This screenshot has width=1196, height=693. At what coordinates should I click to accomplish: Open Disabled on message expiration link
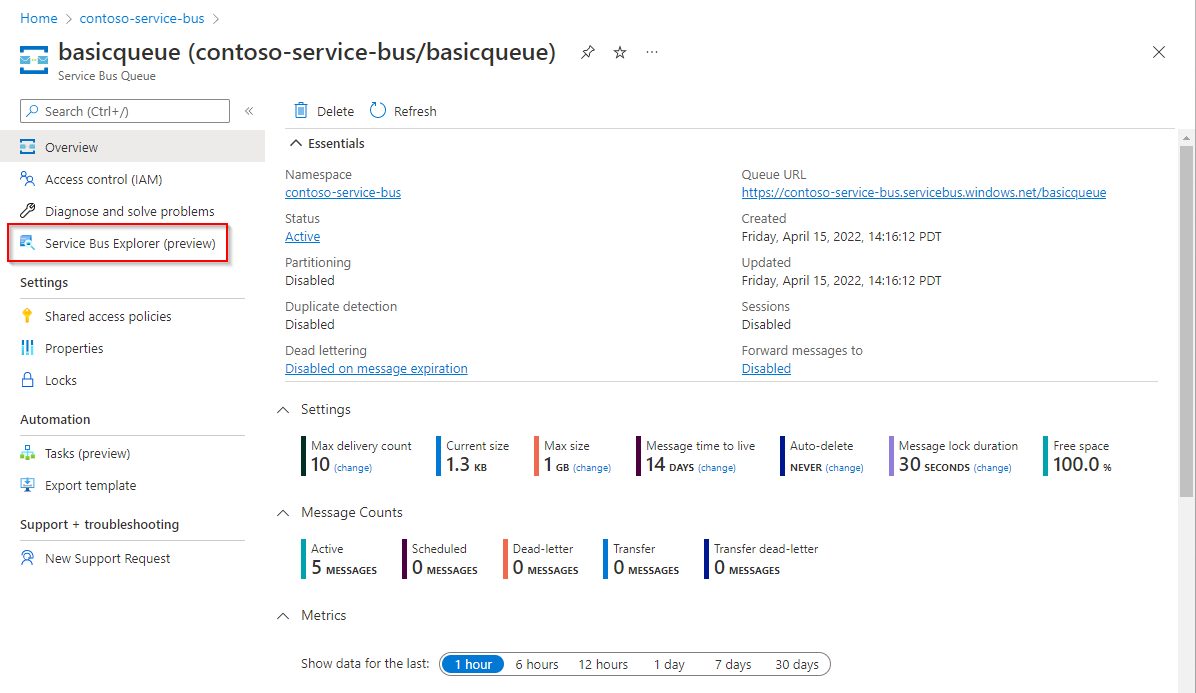pyautogui.click(x=376, y=369)
